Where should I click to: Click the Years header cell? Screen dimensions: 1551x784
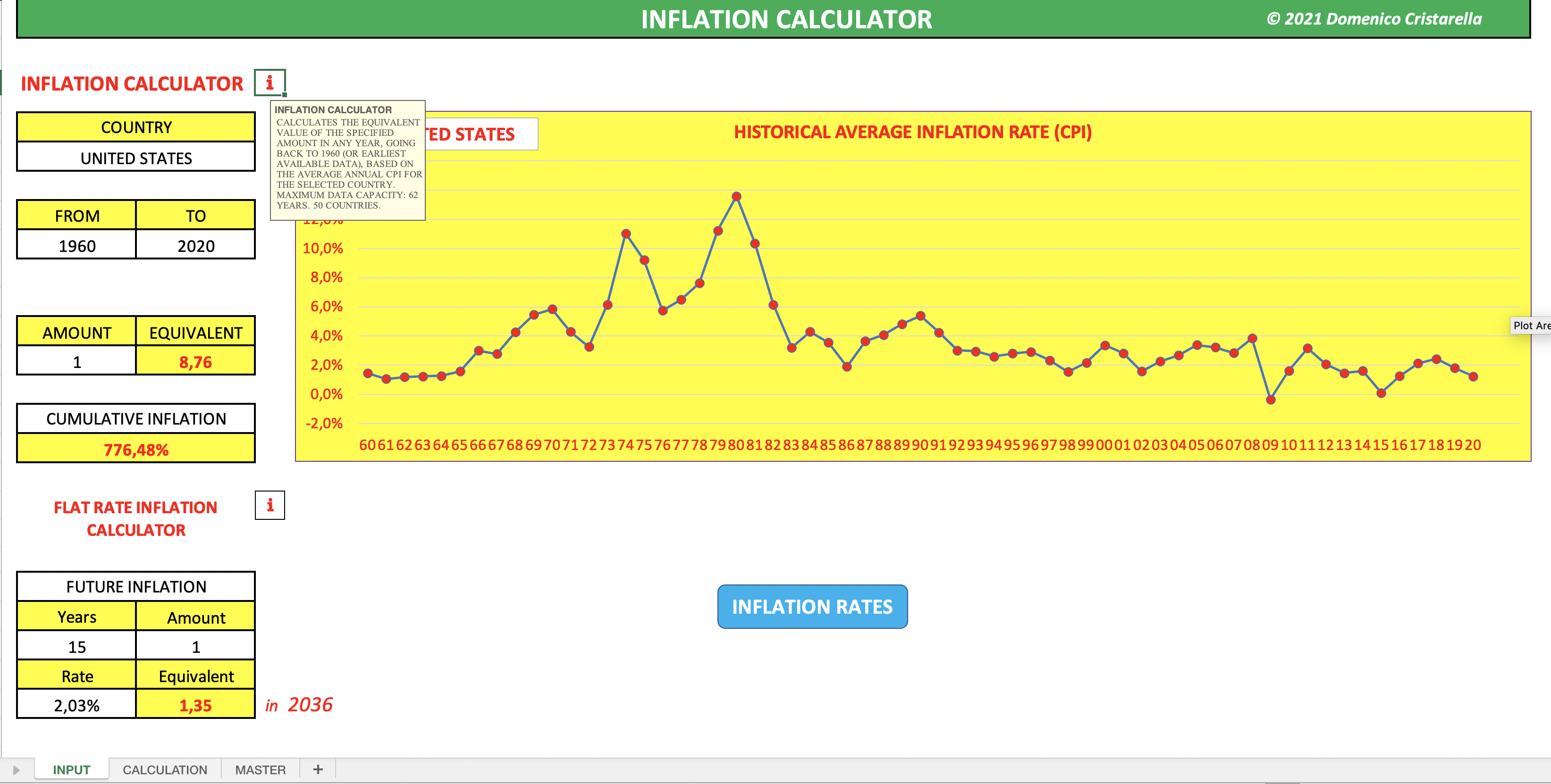[76, 617]
